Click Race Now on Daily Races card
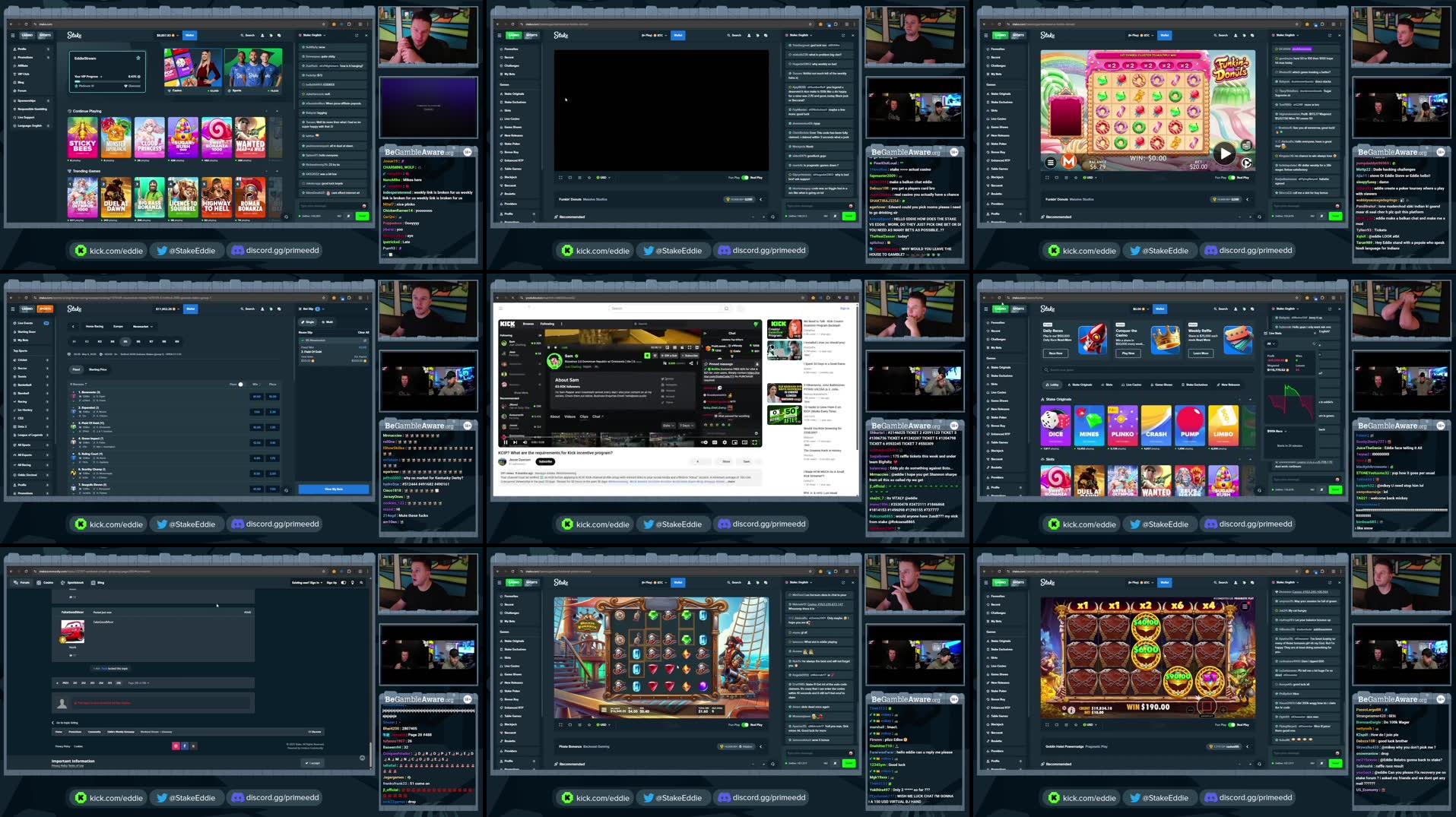 tap(1055, 353)
